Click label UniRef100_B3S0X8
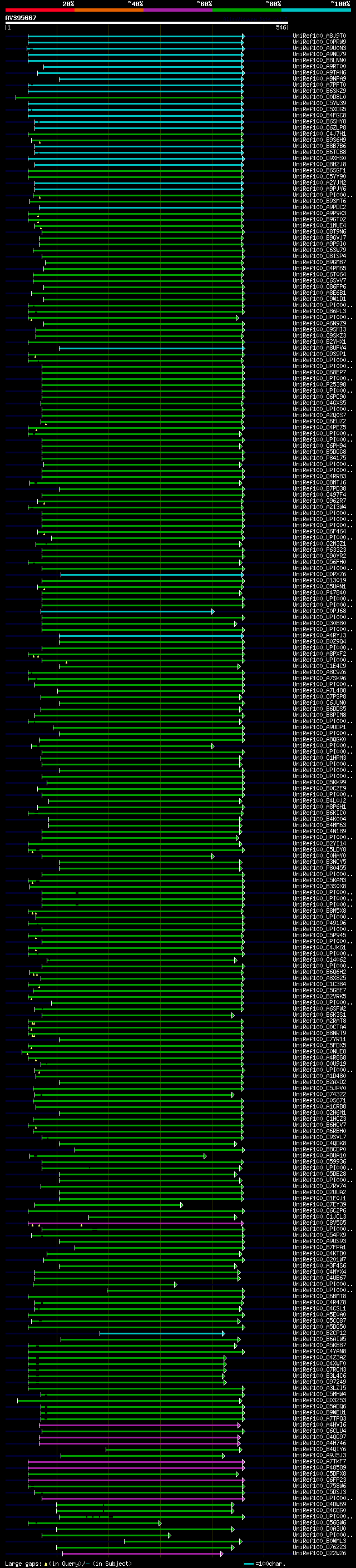356x1568 pixels. pyautogui.click(x=319, y=886)
